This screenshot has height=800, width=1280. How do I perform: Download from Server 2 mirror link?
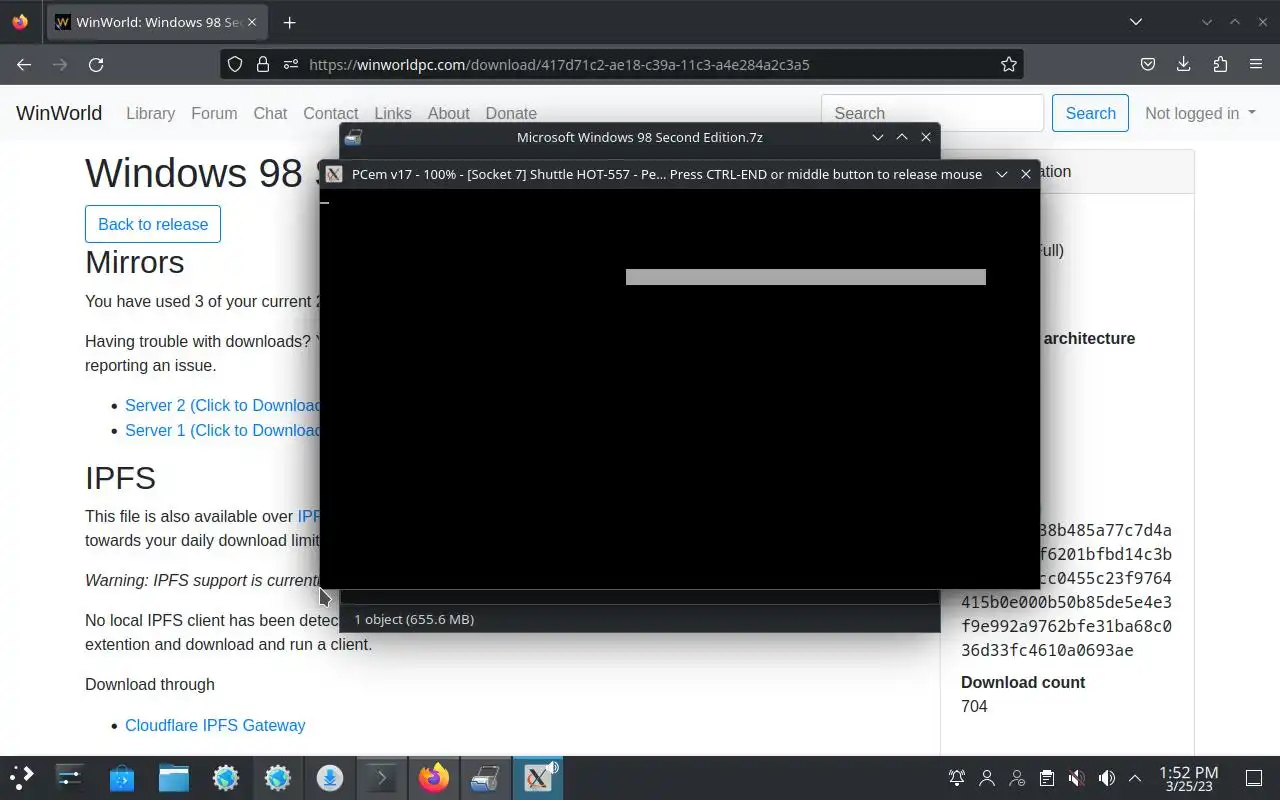[x=222, y=405]
